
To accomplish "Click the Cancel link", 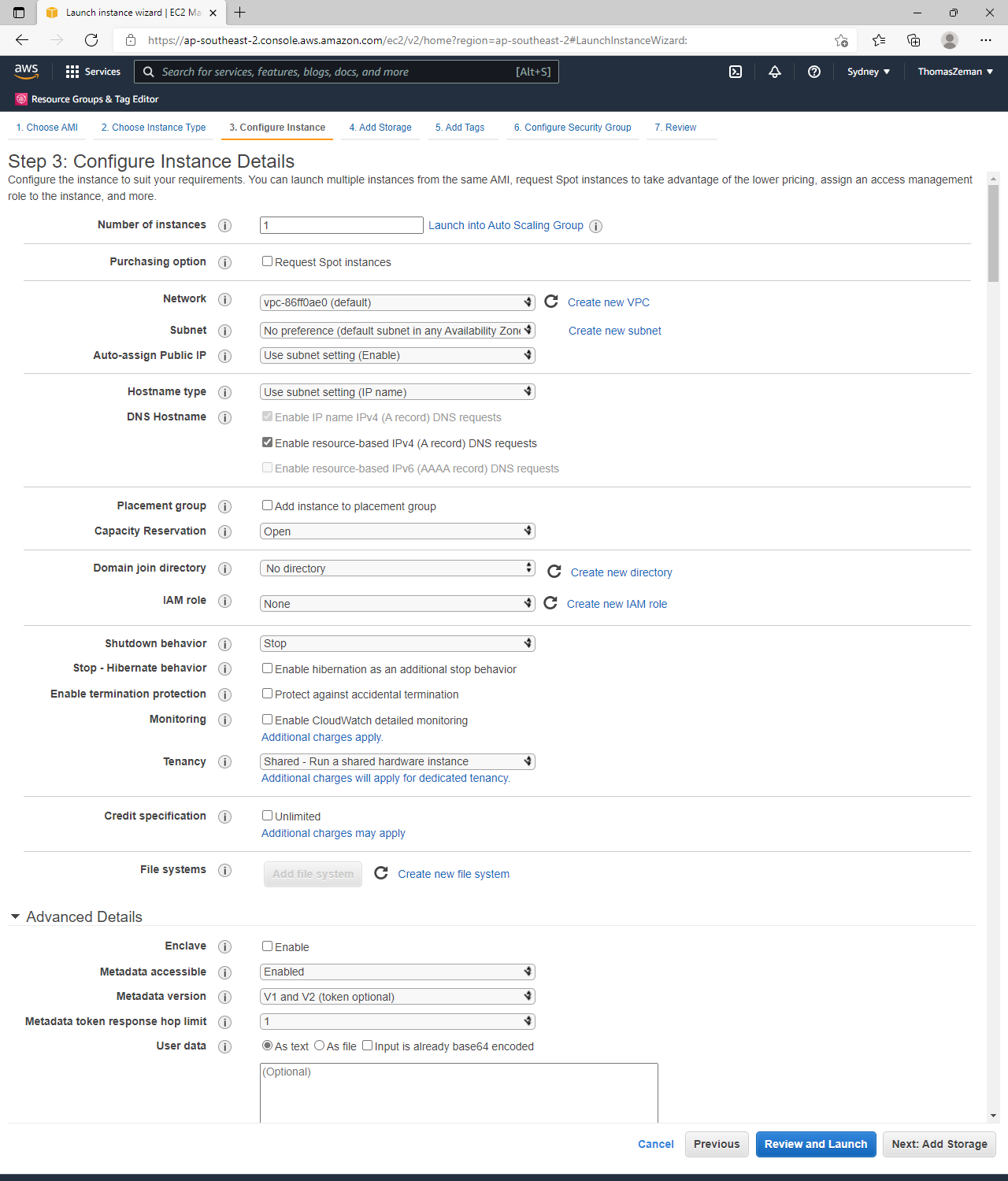I will click(656, 1144).
